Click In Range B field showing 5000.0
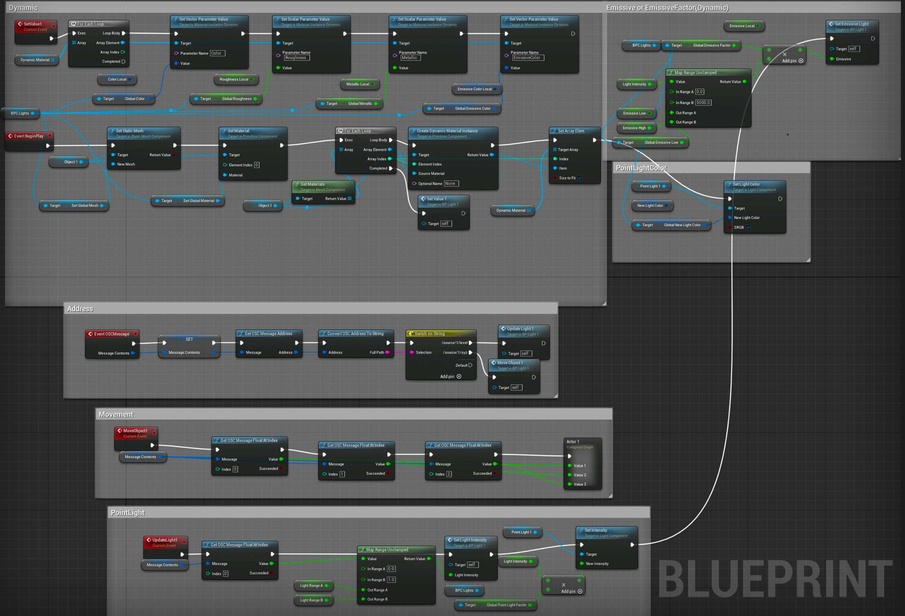The image size is (905, 616). (704, 102)
